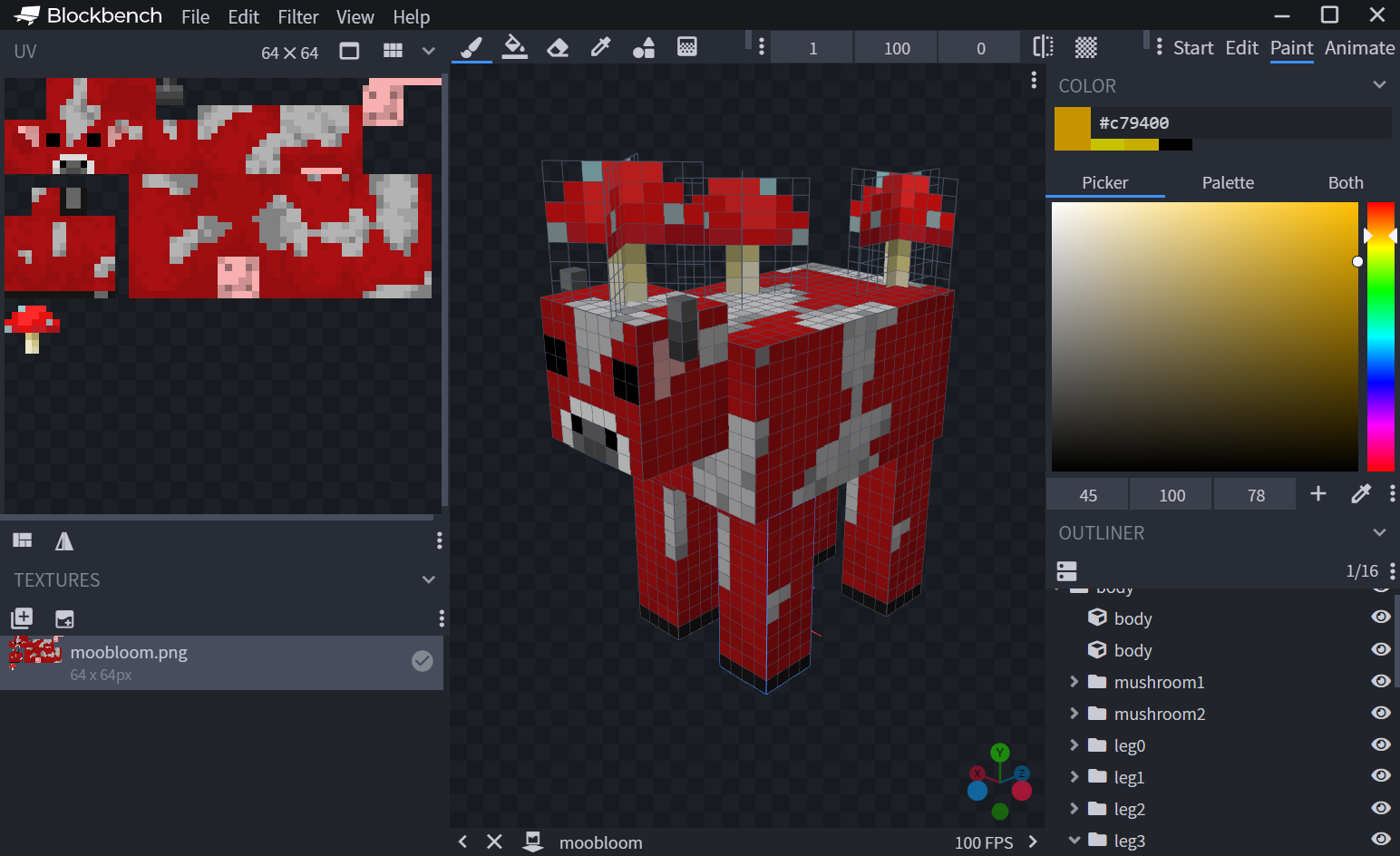
Task: Select the moobloom.png texture
Action: click(x=221, y=662)
